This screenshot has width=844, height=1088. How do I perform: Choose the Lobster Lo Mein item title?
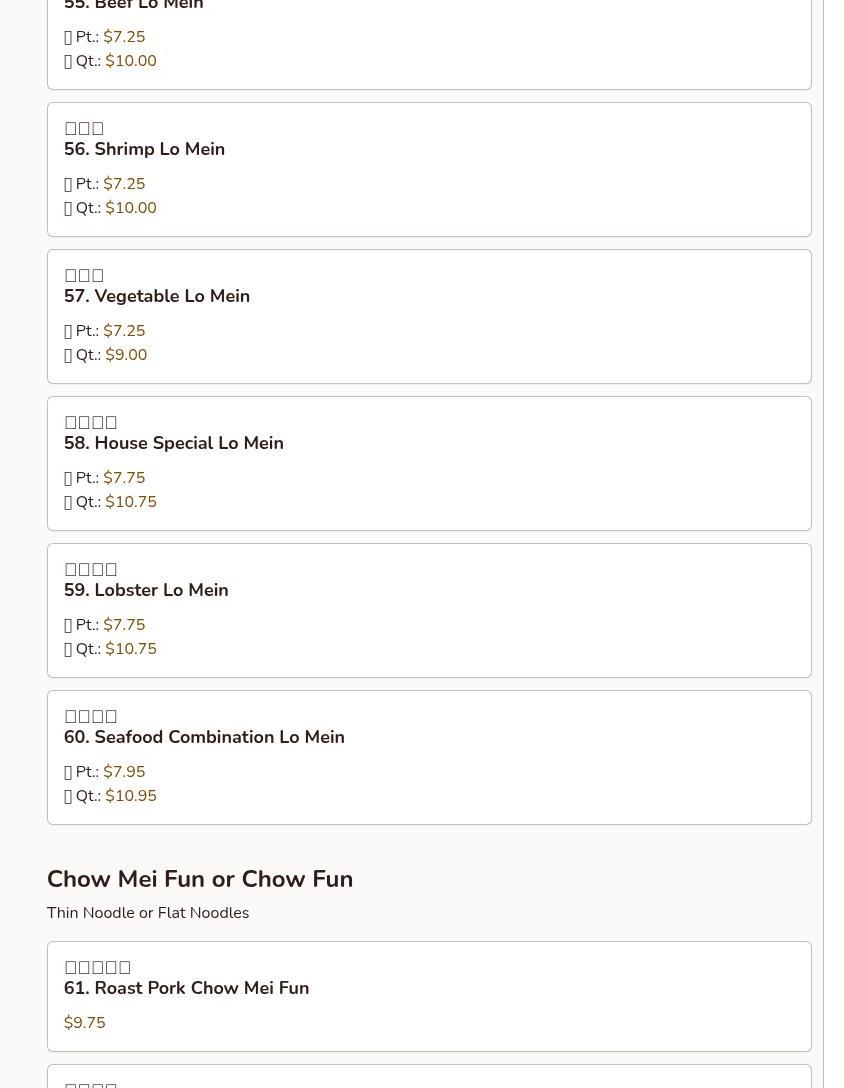coord(146,590)
